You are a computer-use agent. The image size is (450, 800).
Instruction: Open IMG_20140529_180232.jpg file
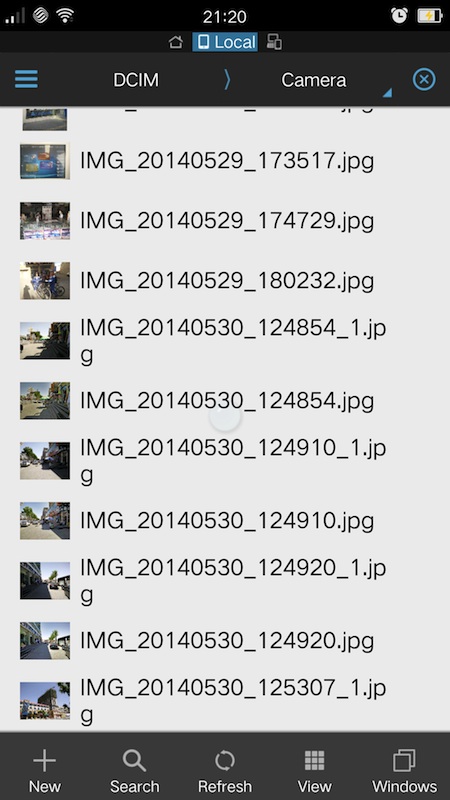pos(225,281)
